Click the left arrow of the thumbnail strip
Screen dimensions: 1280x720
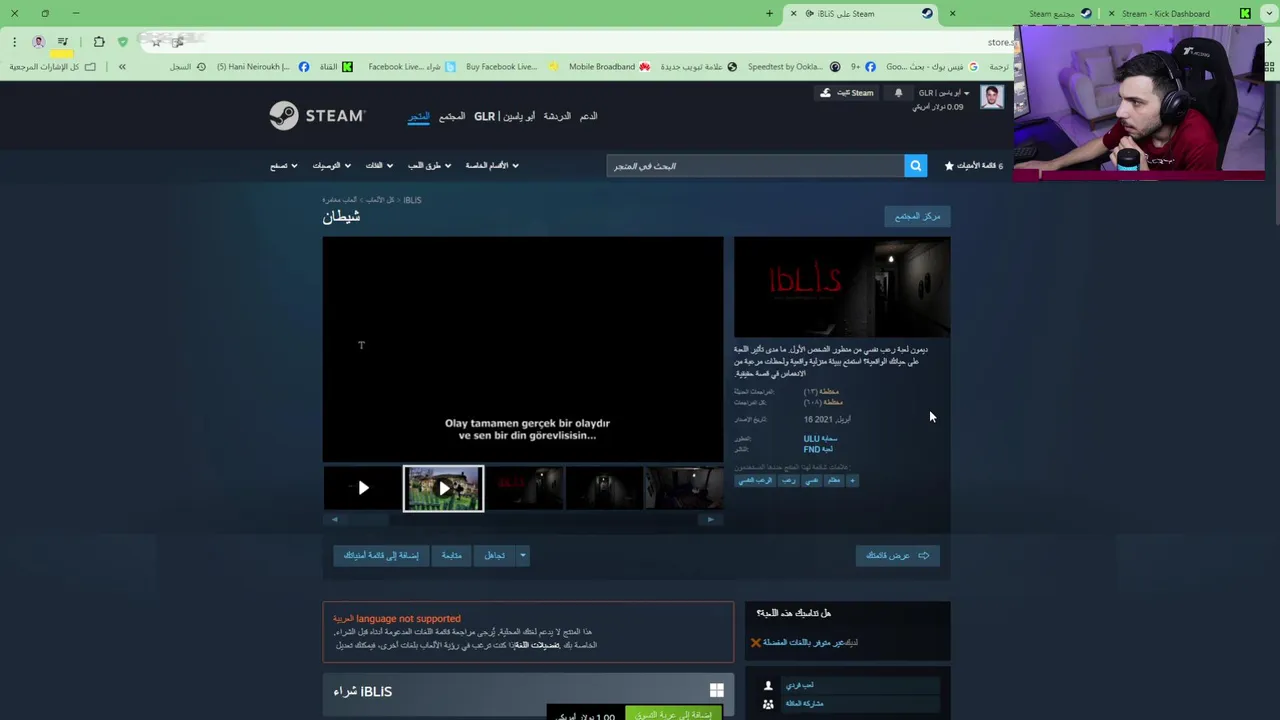(334, 519)
